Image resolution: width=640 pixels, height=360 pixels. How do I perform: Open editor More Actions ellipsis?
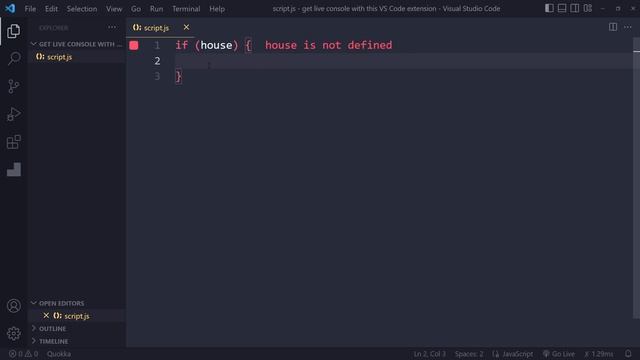627,27
